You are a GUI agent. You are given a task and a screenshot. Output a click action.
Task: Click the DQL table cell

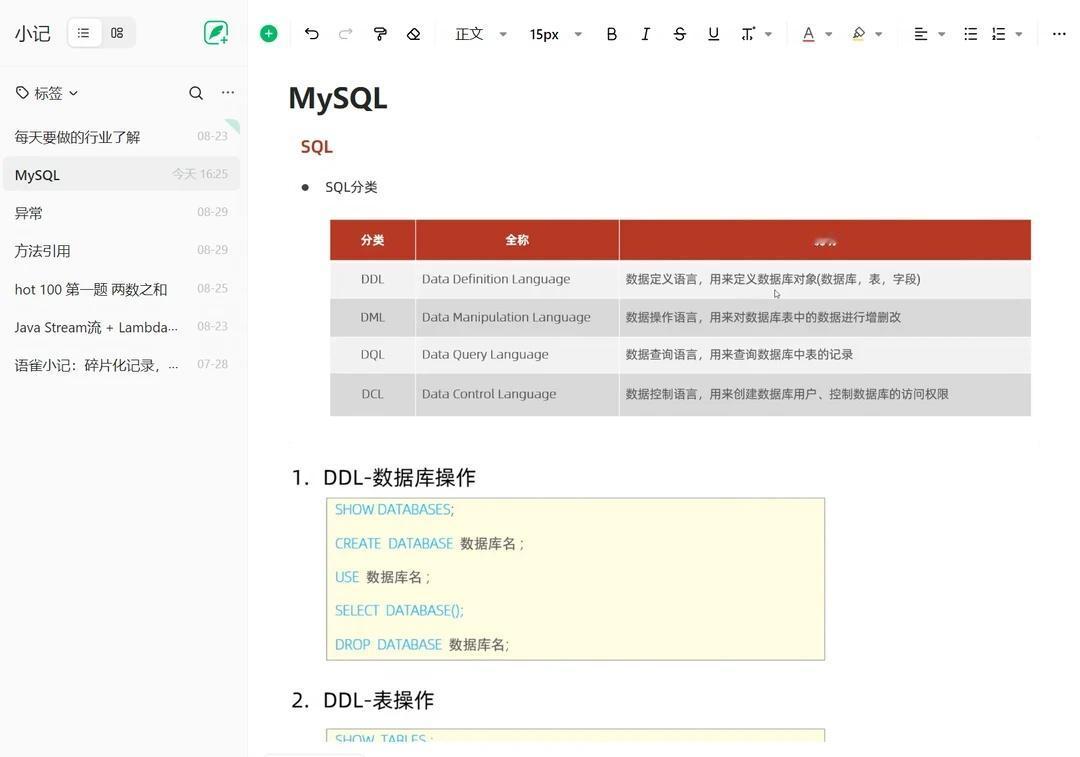[373, 355]
